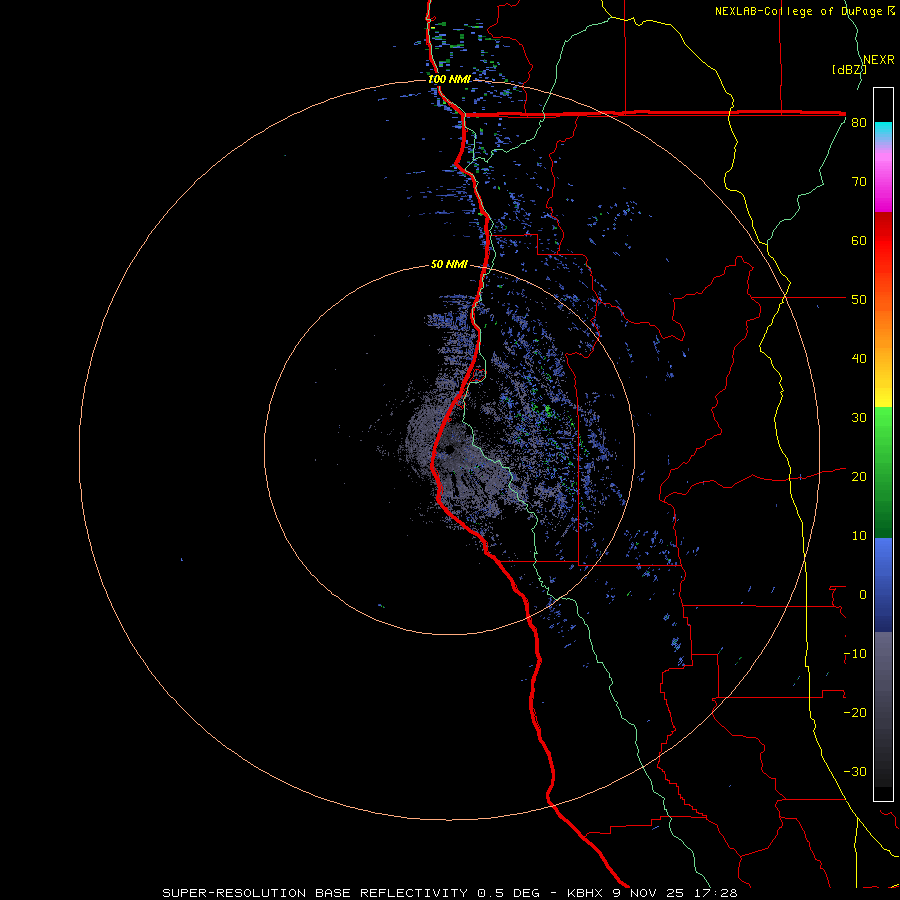Click the 40 dBZ scale value
The image size is (900, 900).
point(859,359)
